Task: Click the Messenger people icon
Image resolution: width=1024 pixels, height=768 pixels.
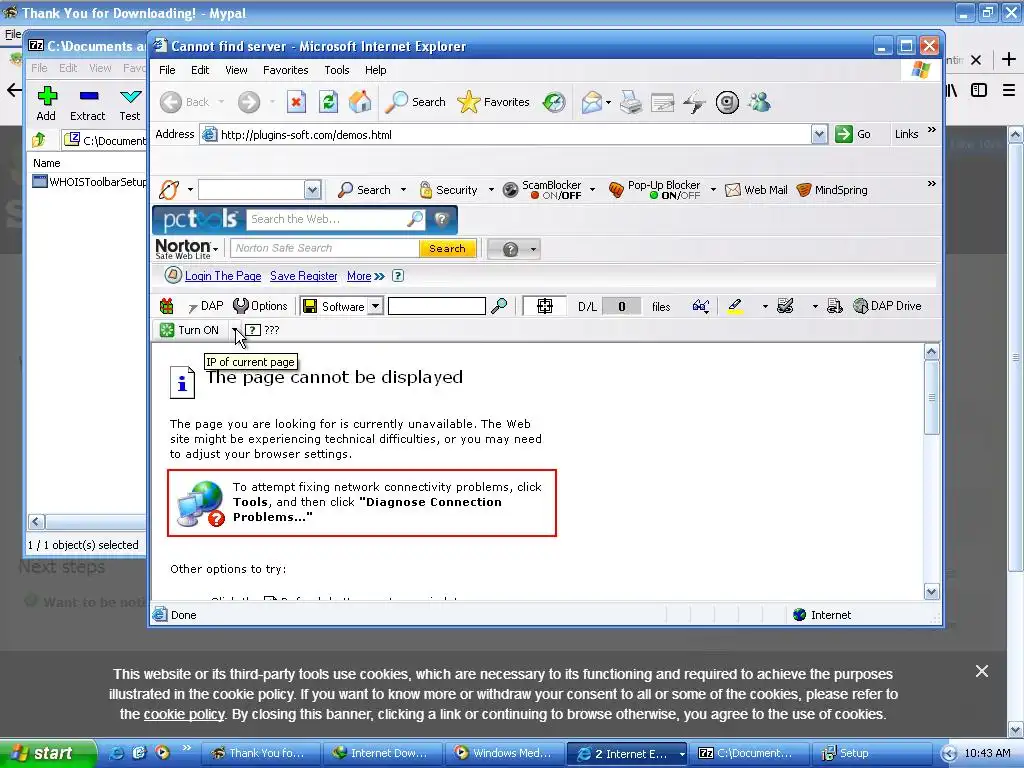Action: 759,102
